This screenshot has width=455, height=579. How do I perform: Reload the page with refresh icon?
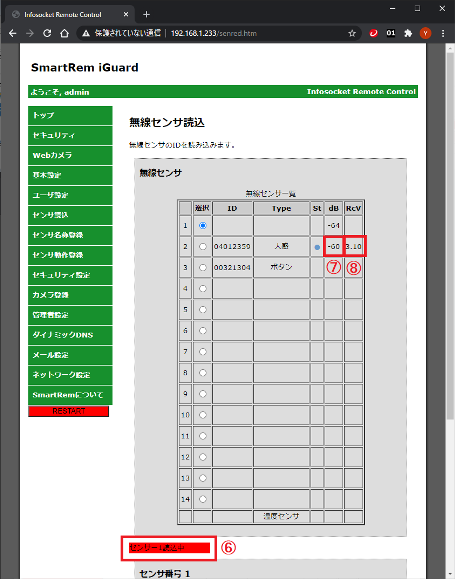coord(47,33)
